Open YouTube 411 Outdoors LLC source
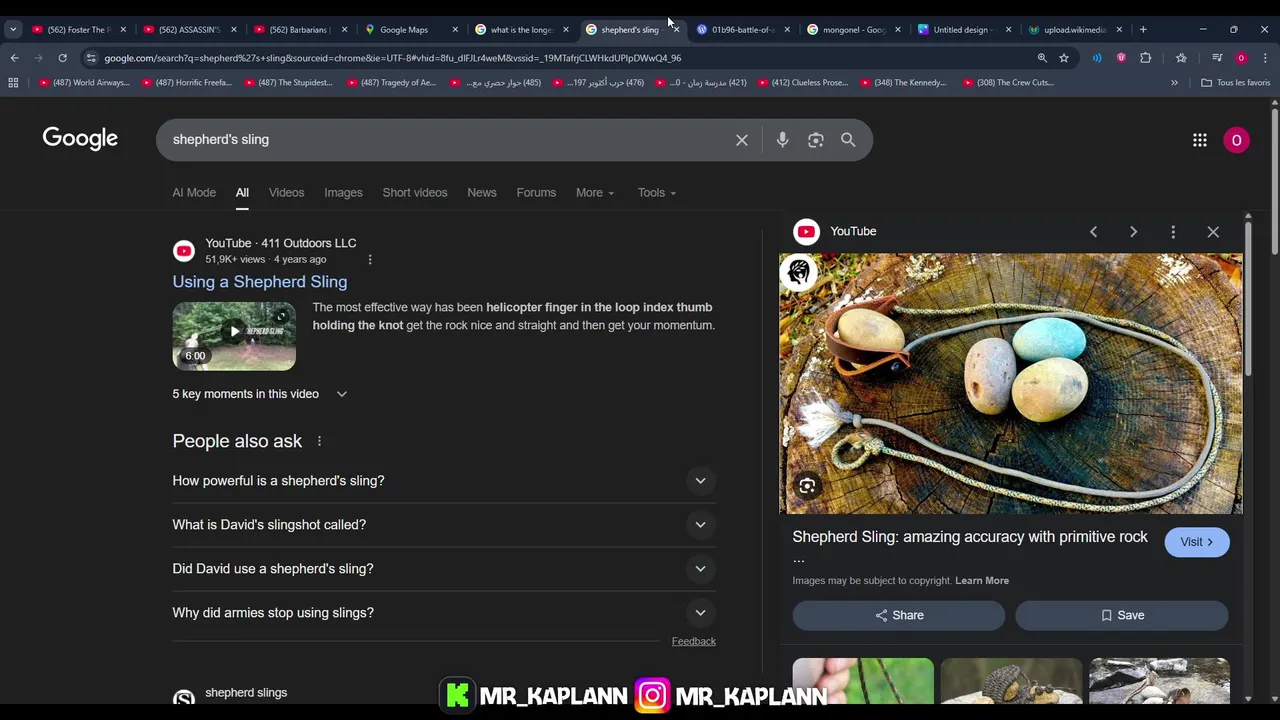Image resolution: width=1280 pixels, height=720 pixels. 281,243
